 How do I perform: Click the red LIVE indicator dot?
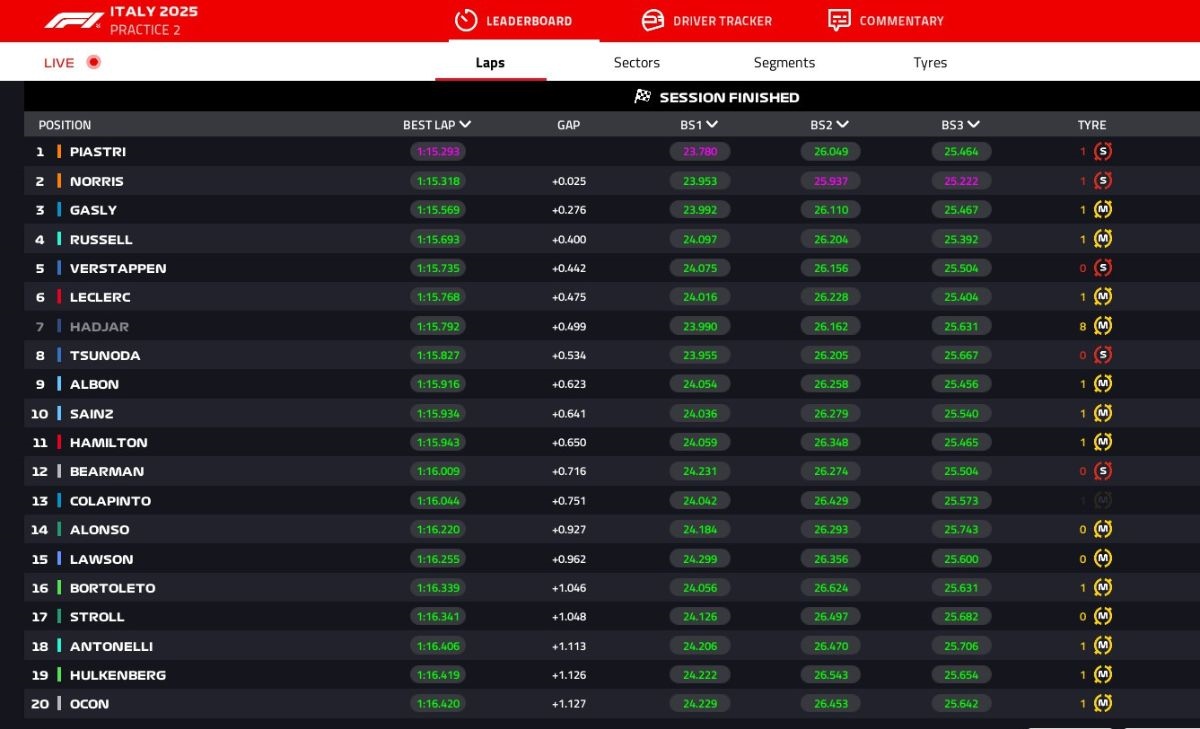point(94,62)
